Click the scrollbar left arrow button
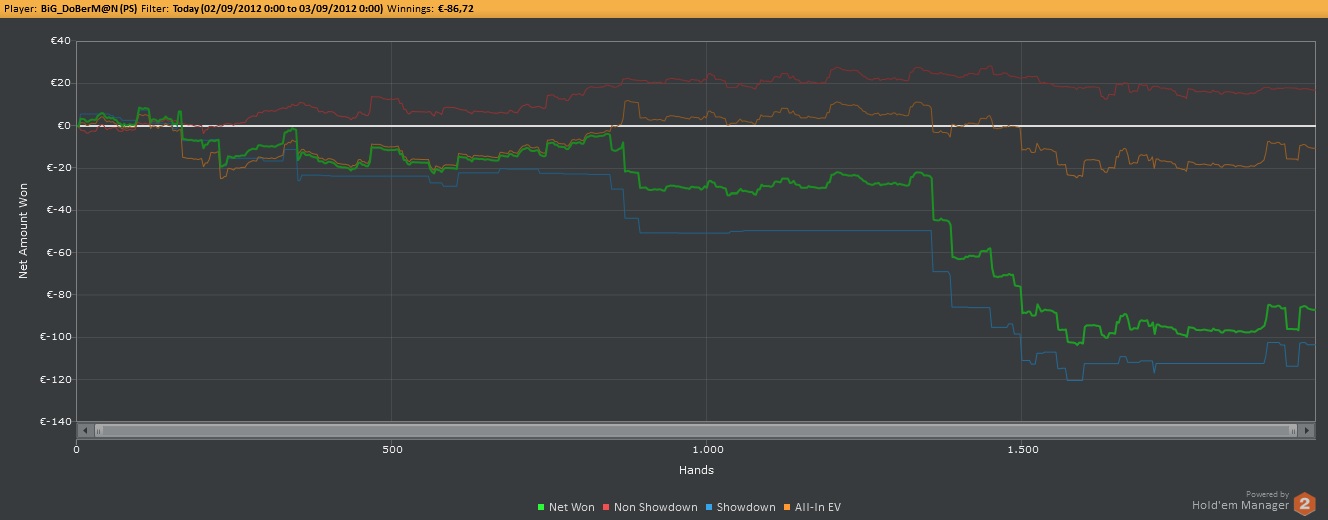The height and width of the screenshot is (520, 1328). pos(85,430)
